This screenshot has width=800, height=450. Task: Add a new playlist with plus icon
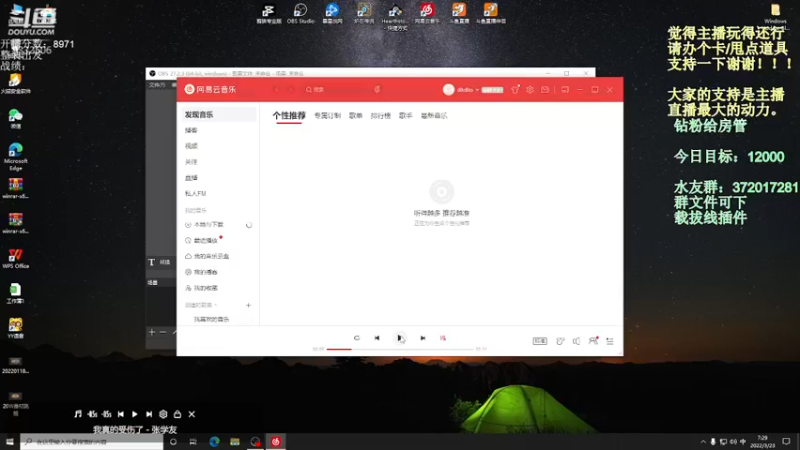pyautogui.click(x=248, y=305)
